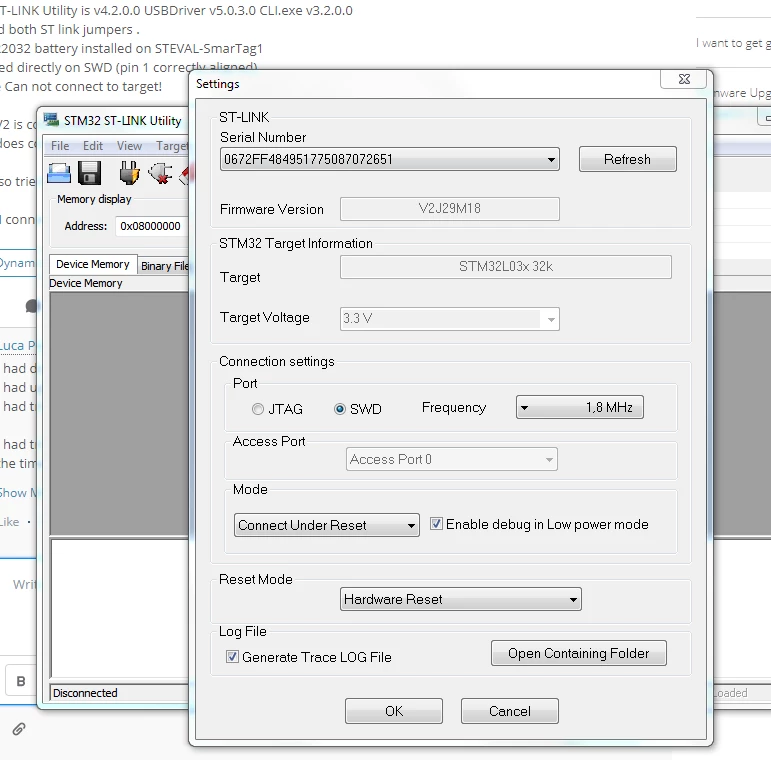Click the Refresh button
Screen dimensions: 771x760
(x=627, y=159)
